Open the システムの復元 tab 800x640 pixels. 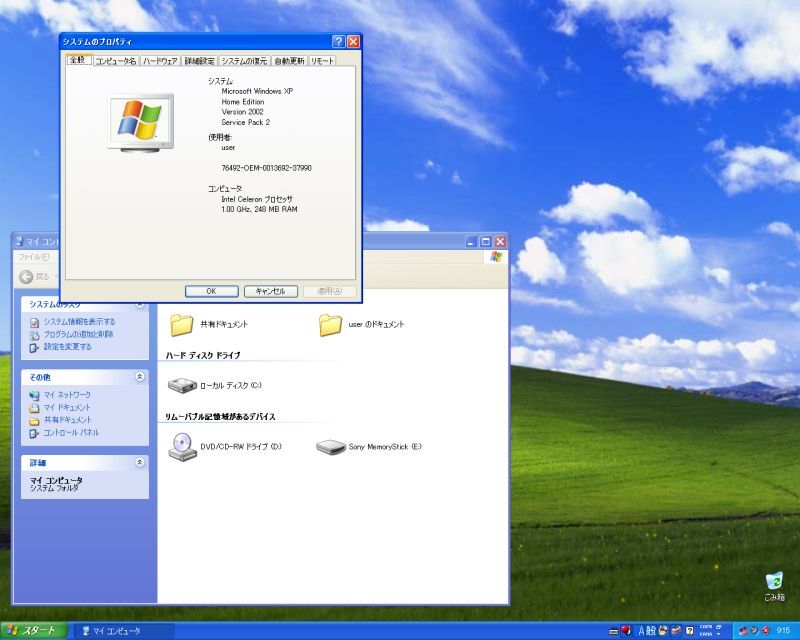[244, 61]
